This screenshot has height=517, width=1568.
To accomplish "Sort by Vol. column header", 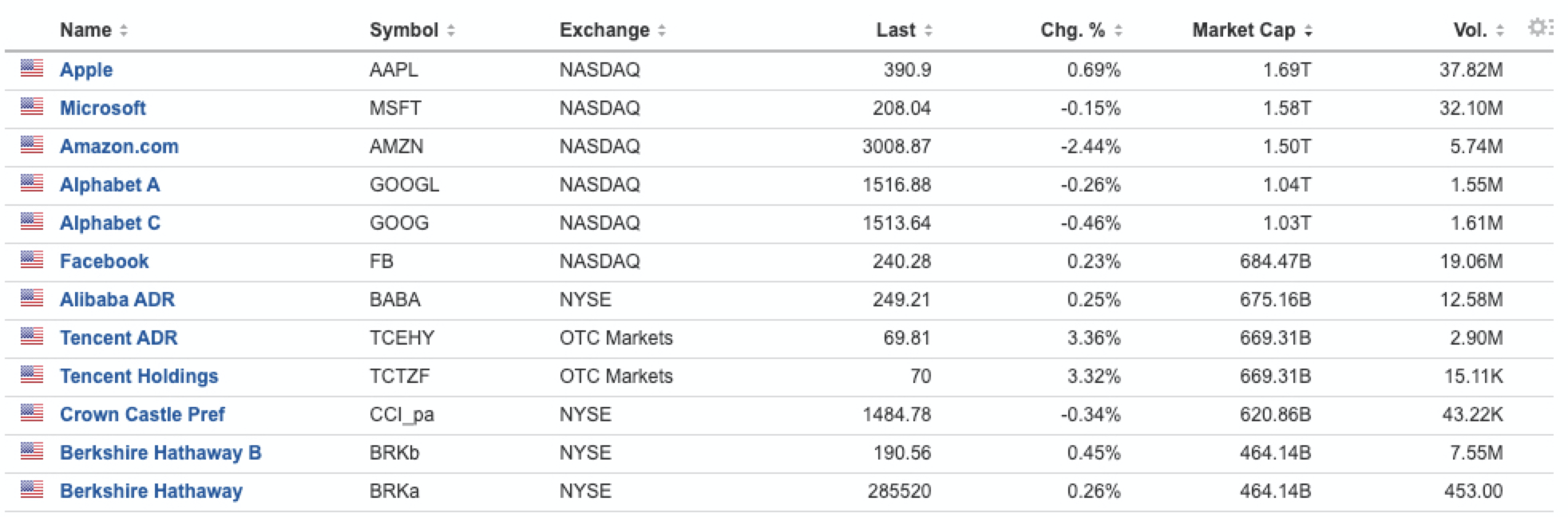I will [x=1478, y=30].
